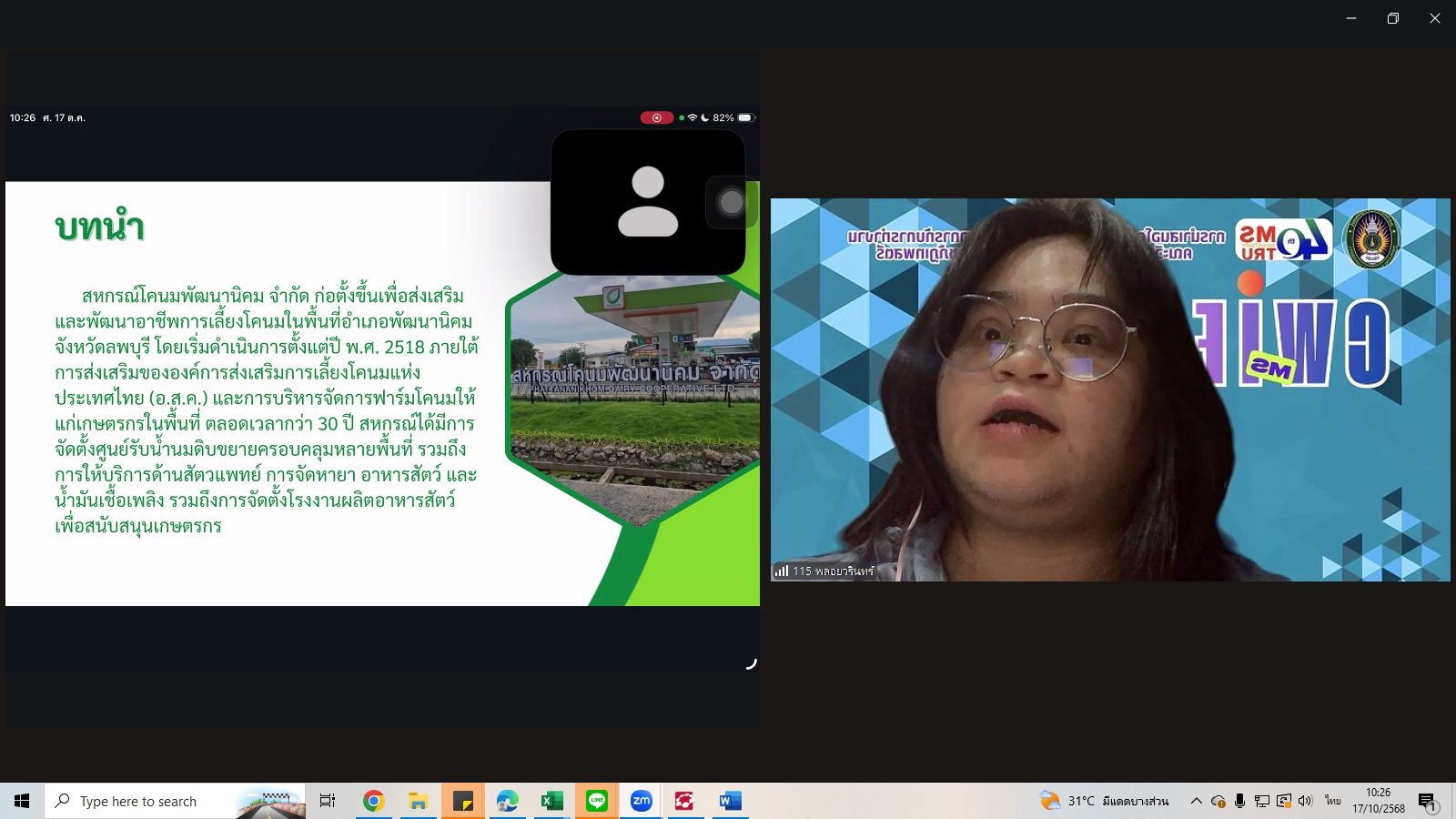1456x819 pixels.
Task: Expand the hidden system tray icons
Action: (1196, 801)
